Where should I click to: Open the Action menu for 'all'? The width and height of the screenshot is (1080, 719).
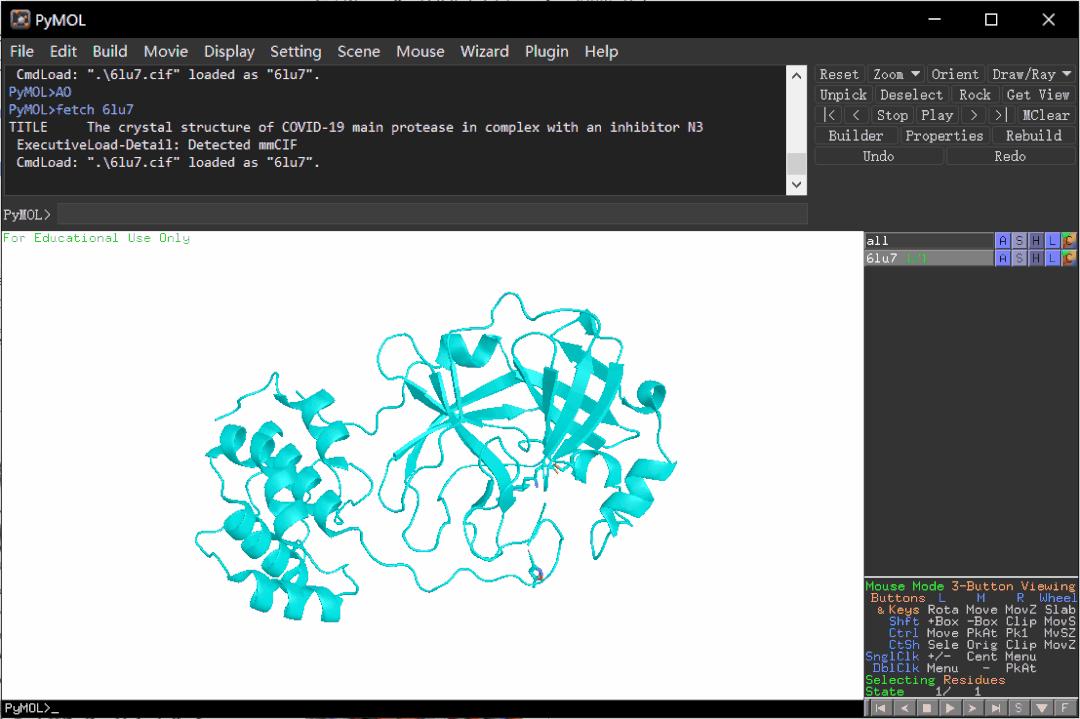(1002, 240)
